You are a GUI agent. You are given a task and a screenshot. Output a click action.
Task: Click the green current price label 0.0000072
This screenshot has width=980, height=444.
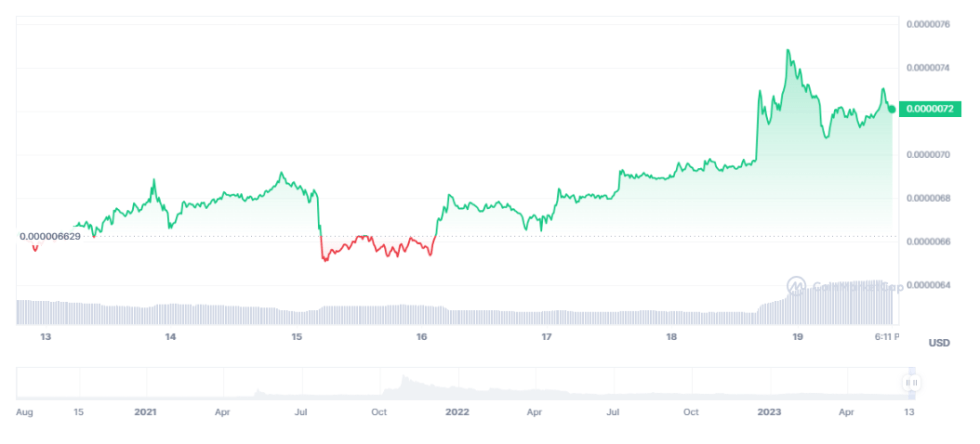pos(928,108)
